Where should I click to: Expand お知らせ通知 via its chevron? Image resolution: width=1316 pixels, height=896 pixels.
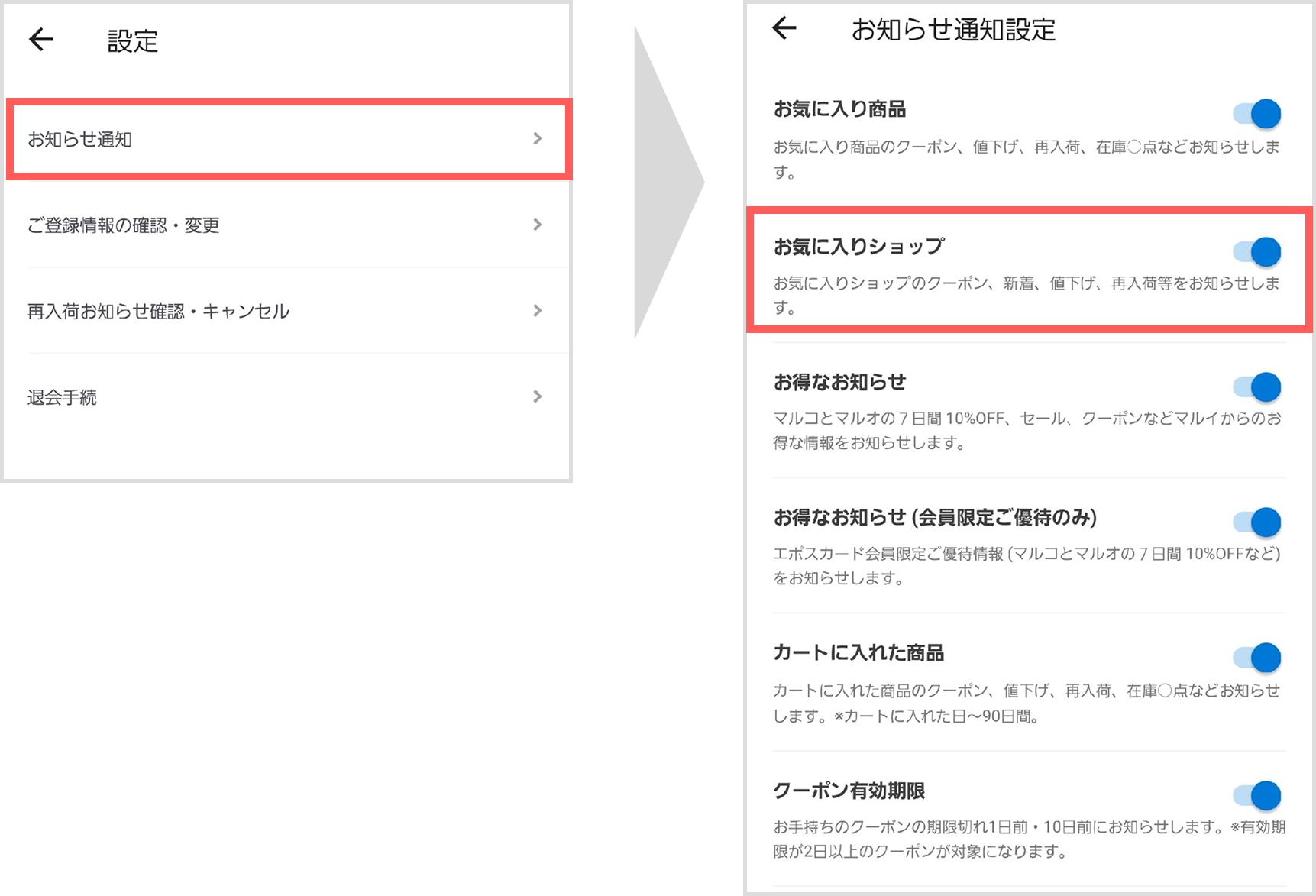[x=538, y=139]
